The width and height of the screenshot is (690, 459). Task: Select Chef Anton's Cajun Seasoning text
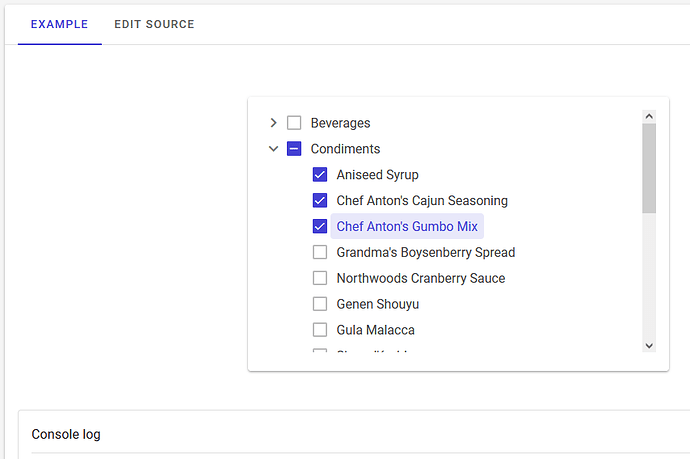tap(422, 201)
